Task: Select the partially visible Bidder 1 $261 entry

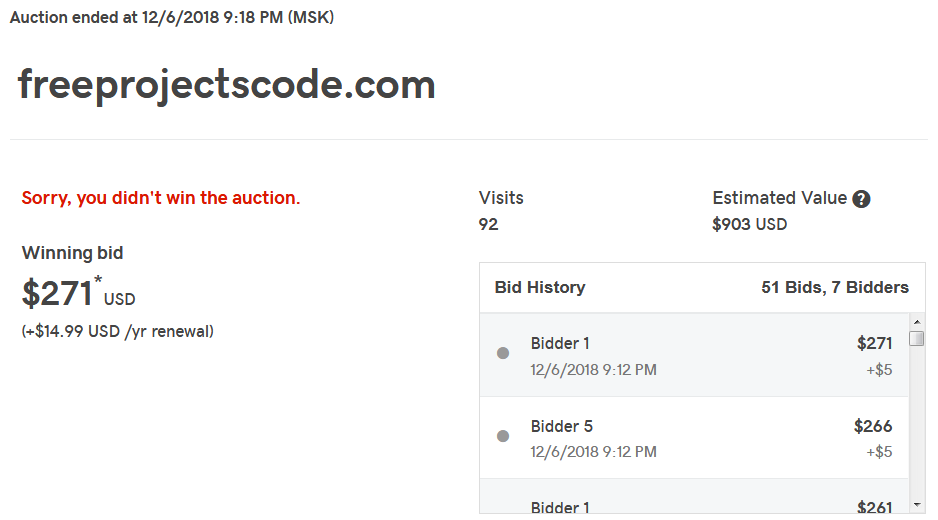Action: point(694,497)
